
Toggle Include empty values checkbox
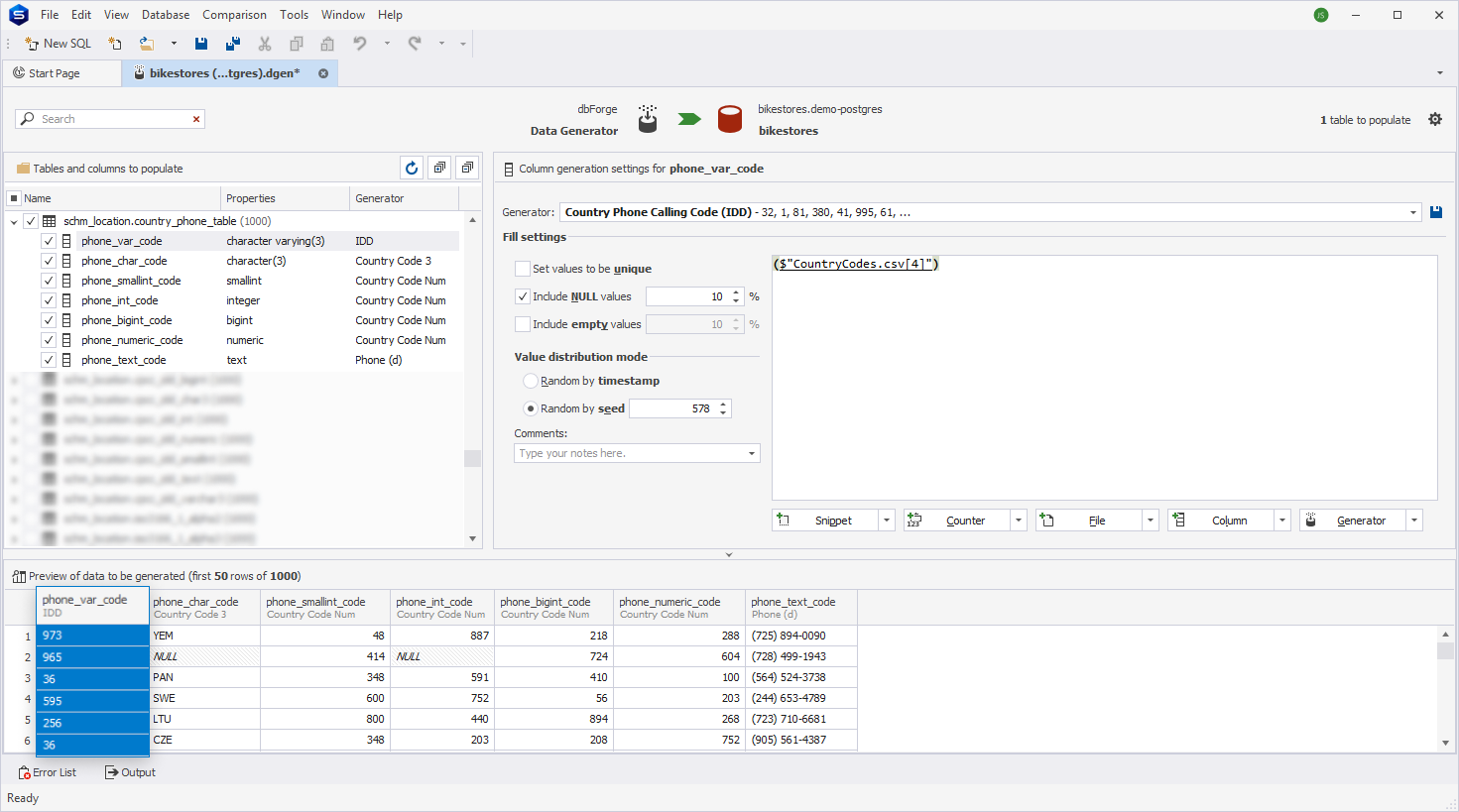pyautogui.click(x=523, y=324)
